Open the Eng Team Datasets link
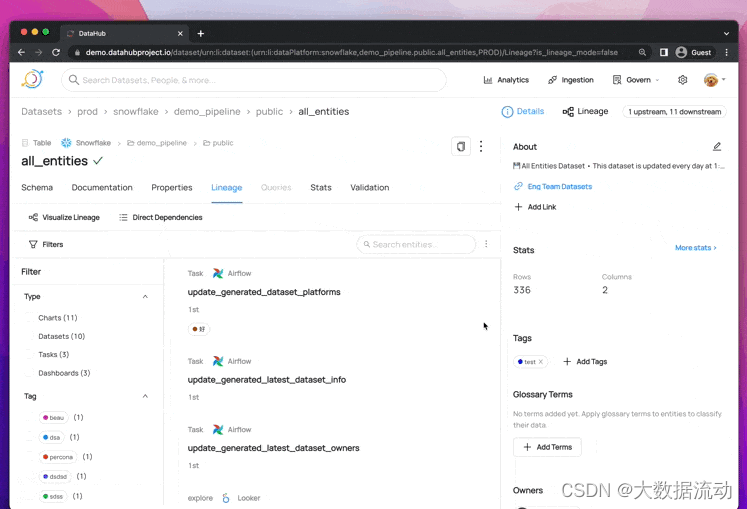Viewport: 747px width, 509px height. click(559, 187)
